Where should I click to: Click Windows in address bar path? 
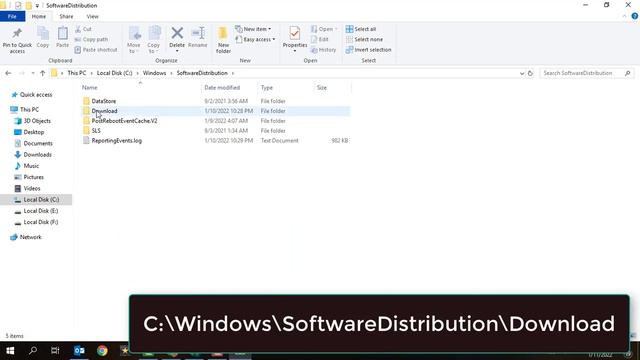click(154, 73)
